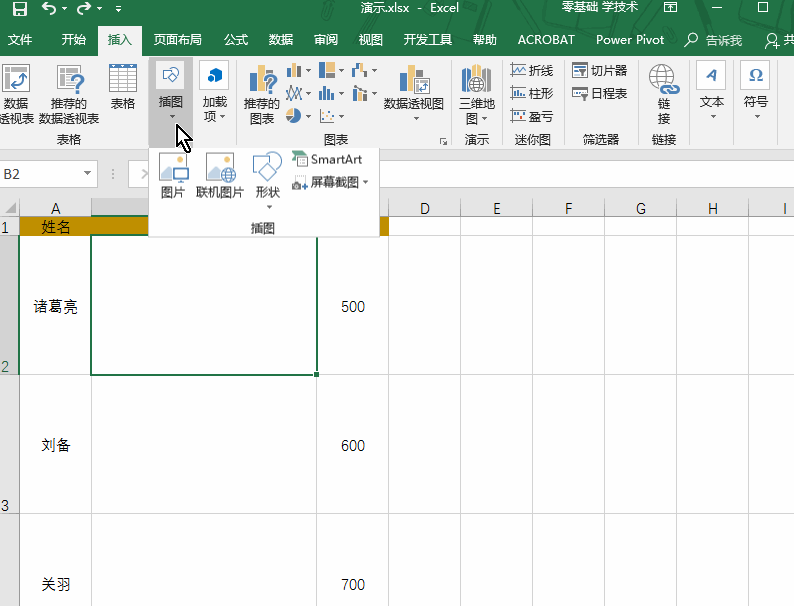Click the Select All corner triangle

(x=10, y=208)
